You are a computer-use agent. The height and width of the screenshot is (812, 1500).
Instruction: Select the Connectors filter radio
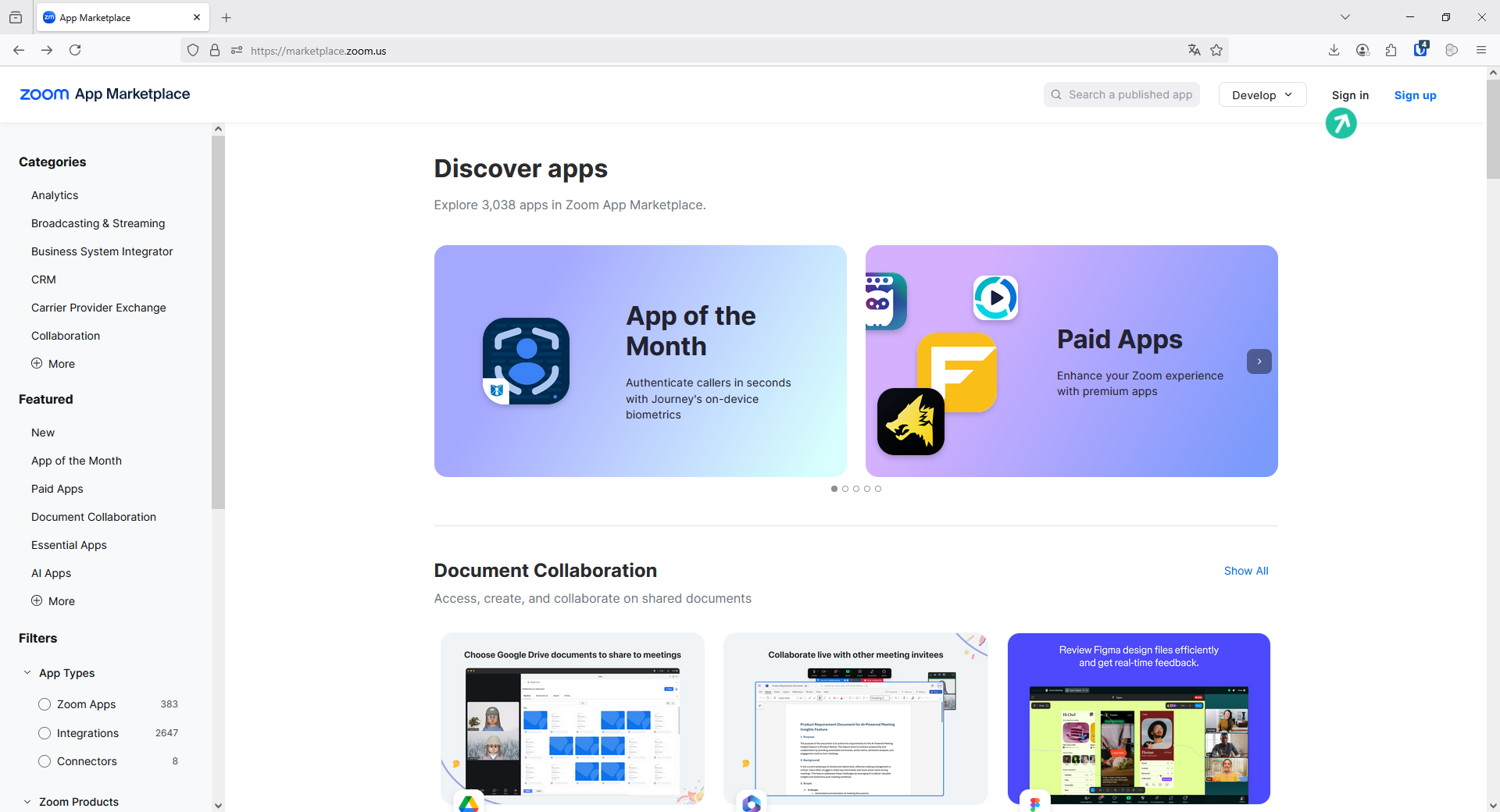[x=45, y=761]
